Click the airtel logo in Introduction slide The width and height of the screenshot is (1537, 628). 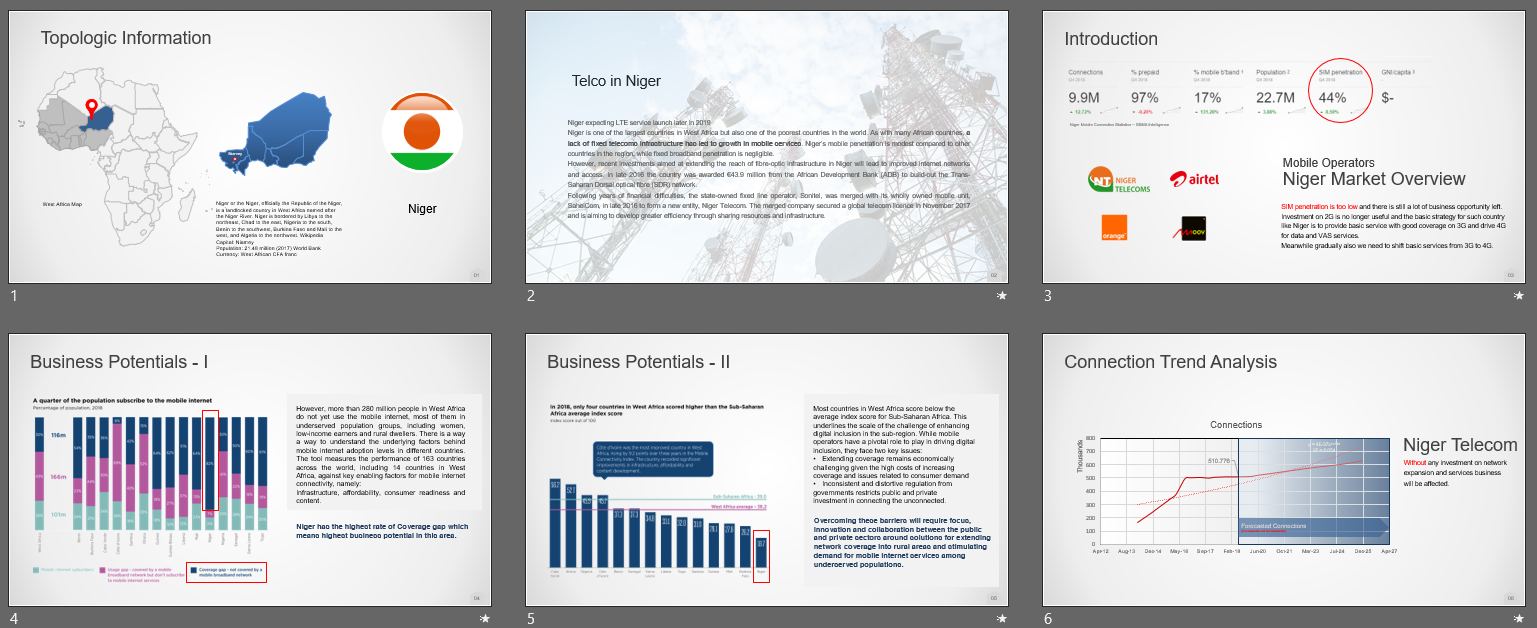pyautogui.click(x=1193, y=180)
